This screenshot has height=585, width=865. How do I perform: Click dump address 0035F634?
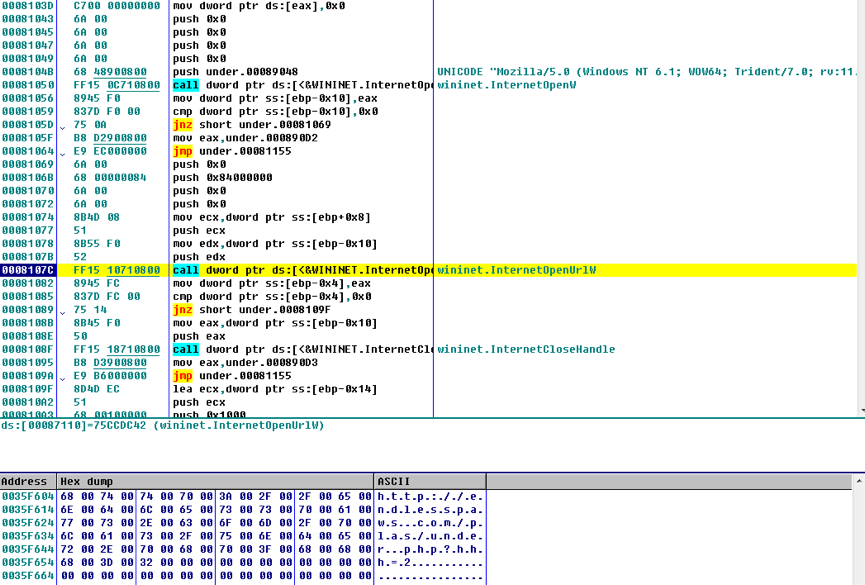click(28, 536)
